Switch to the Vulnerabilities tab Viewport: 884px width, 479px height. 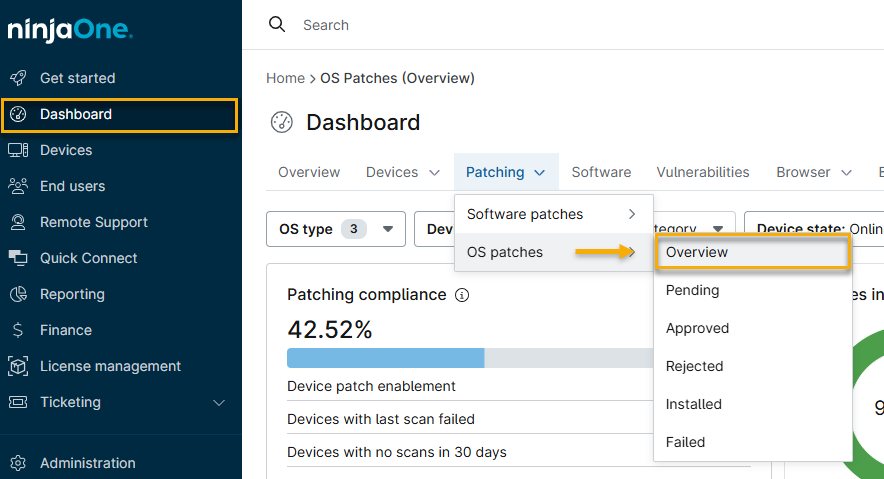(x=702, y=172)
